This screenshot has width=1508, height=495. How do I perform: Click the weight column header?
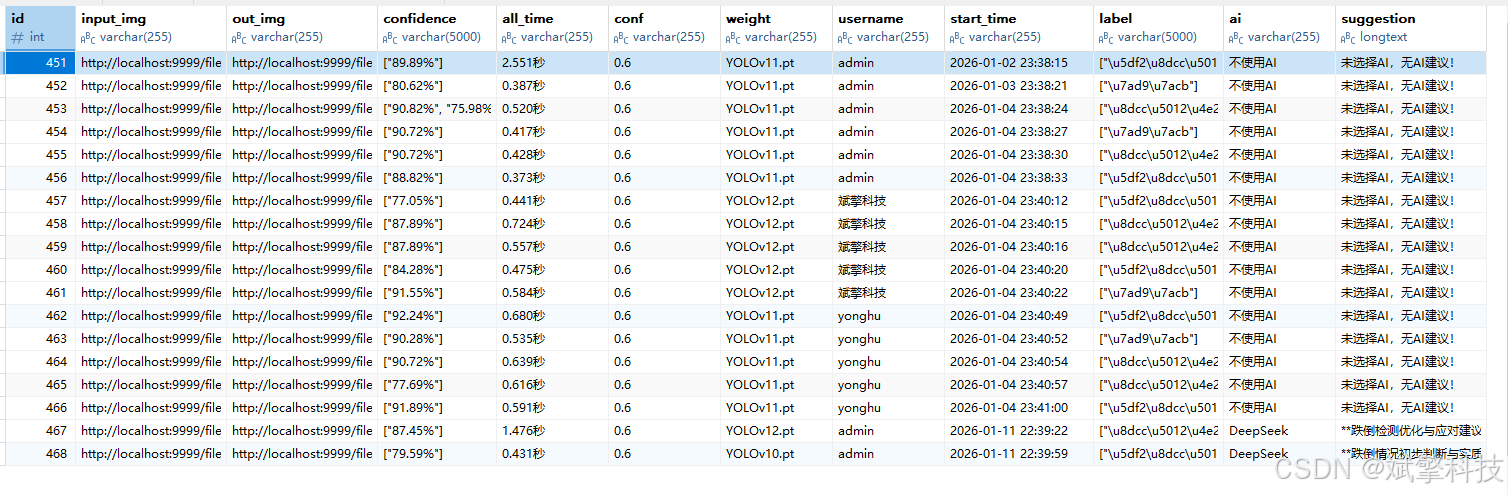tap(777, 27)
